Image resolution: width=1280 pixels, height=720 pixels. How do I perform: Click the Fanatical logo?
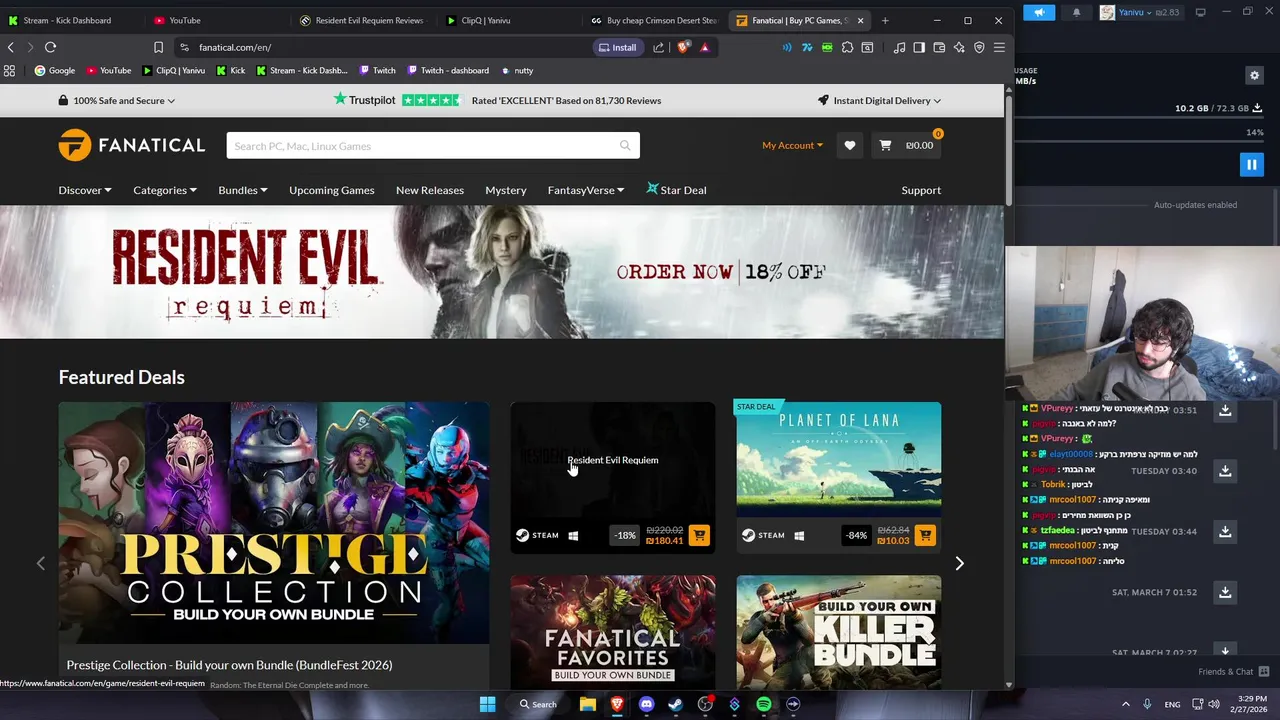[132, 145]
